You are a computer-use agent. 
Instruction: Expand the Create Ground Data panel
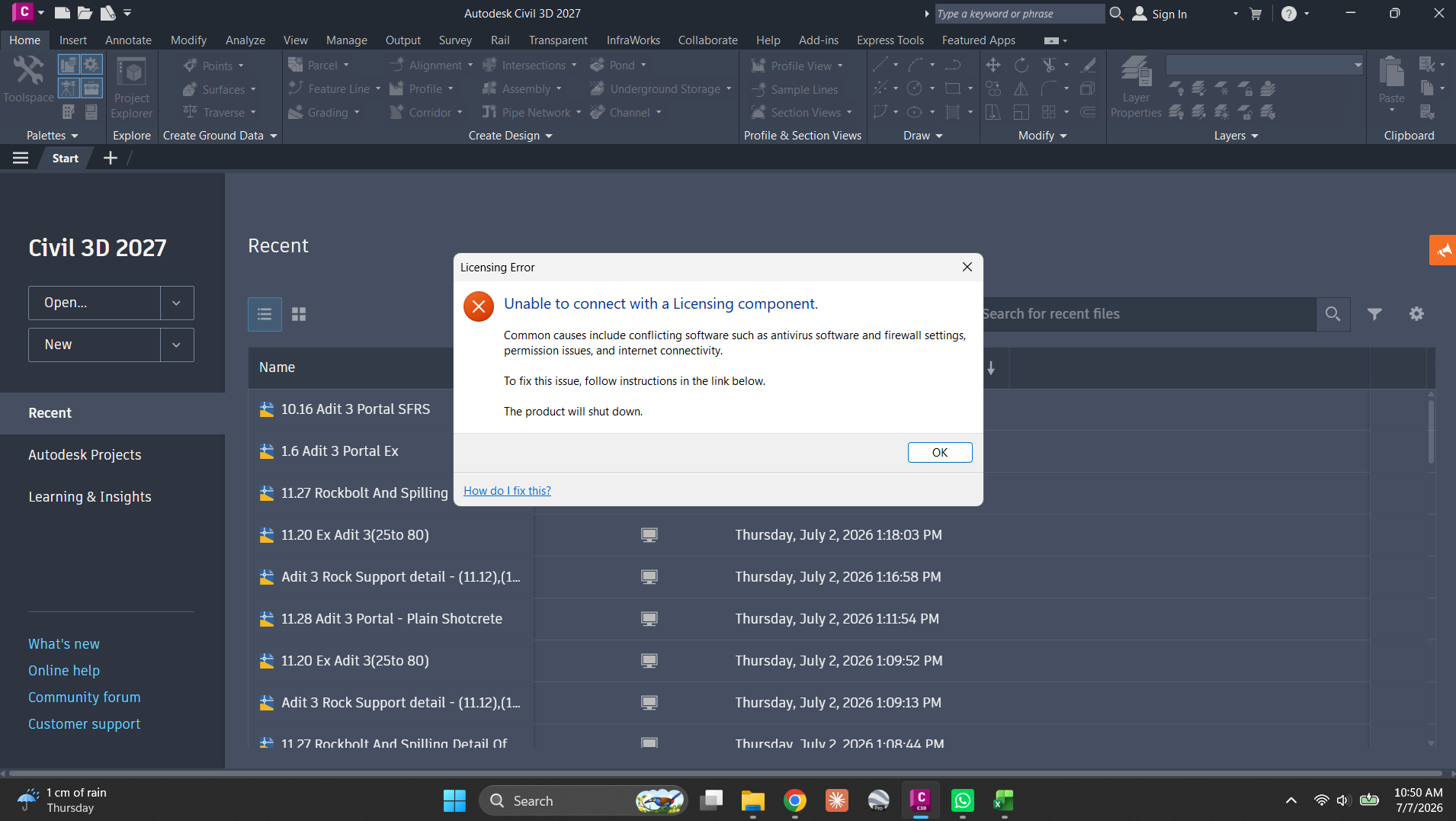pos(220,136)
